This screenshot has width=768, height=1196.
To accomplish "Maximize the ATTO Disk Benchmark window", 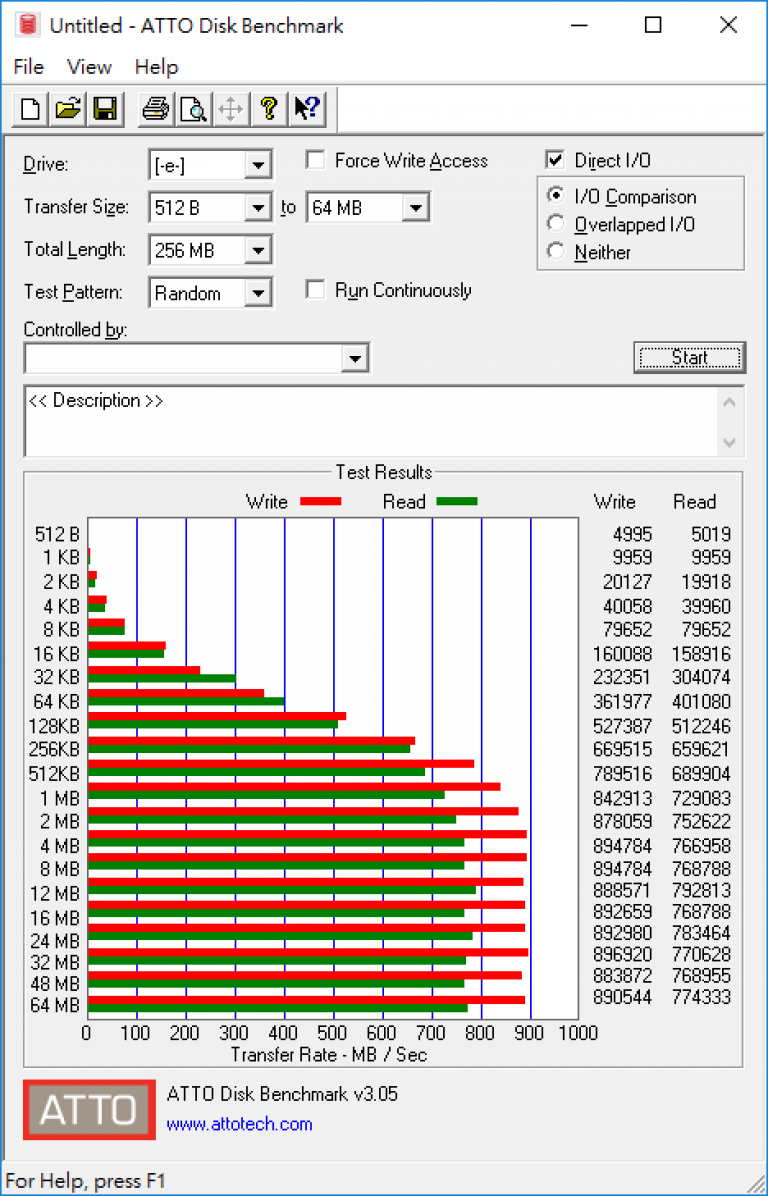I will click(653, 25).
